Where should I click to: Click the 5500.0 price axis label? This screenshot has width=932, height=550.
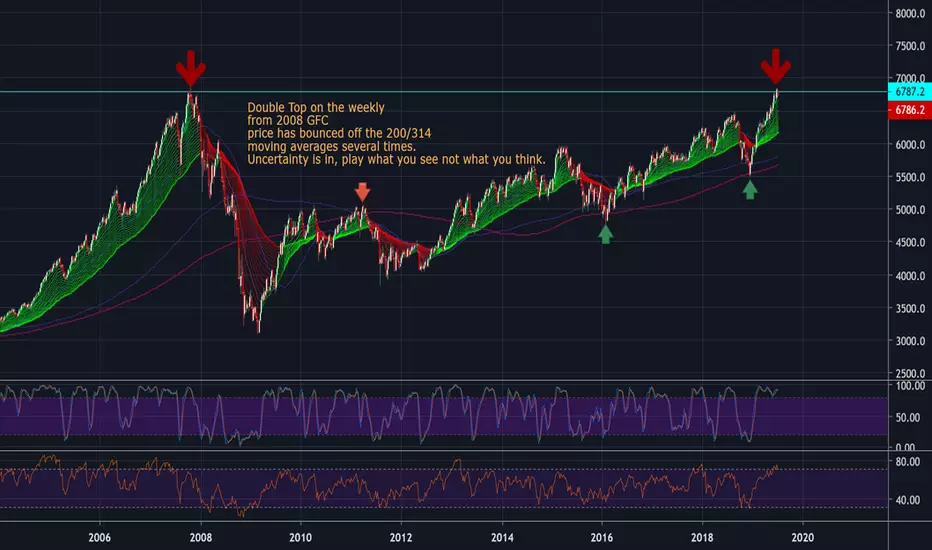click(910, 177)
